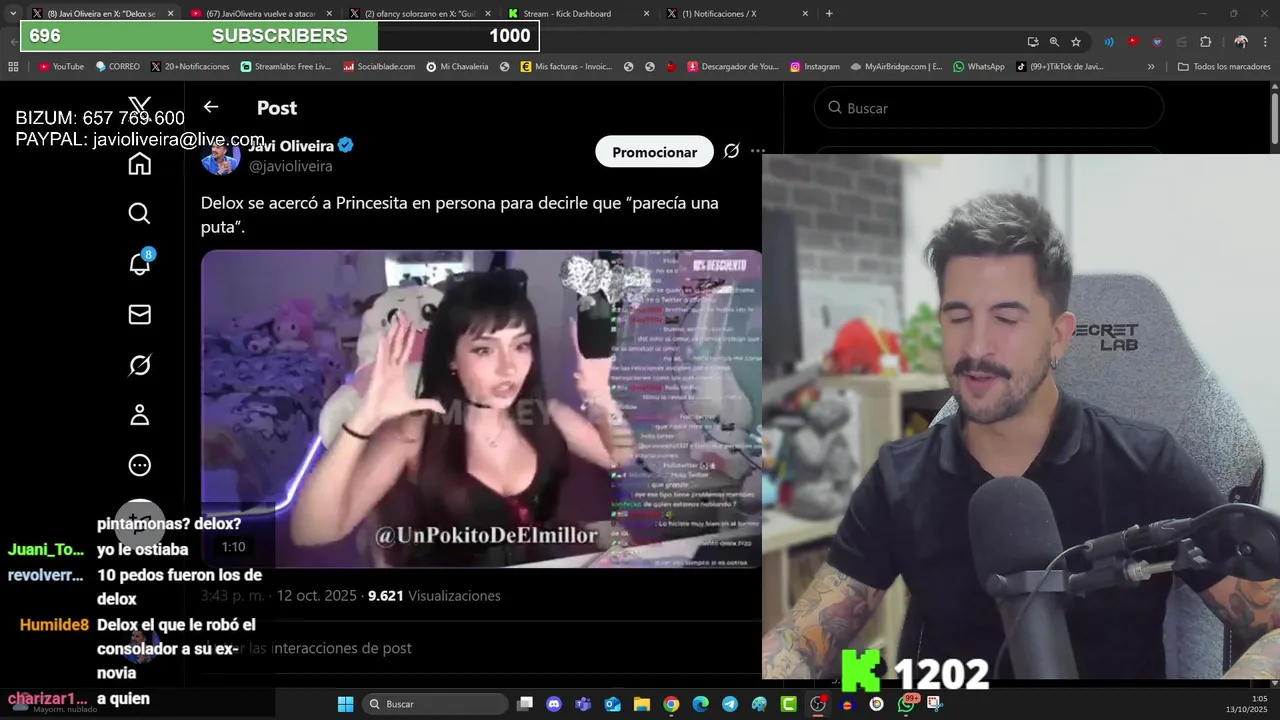Open the Socialblade.com bookmark
The width and height of the screenshot is (1280, 720).
tap(379, 67)
